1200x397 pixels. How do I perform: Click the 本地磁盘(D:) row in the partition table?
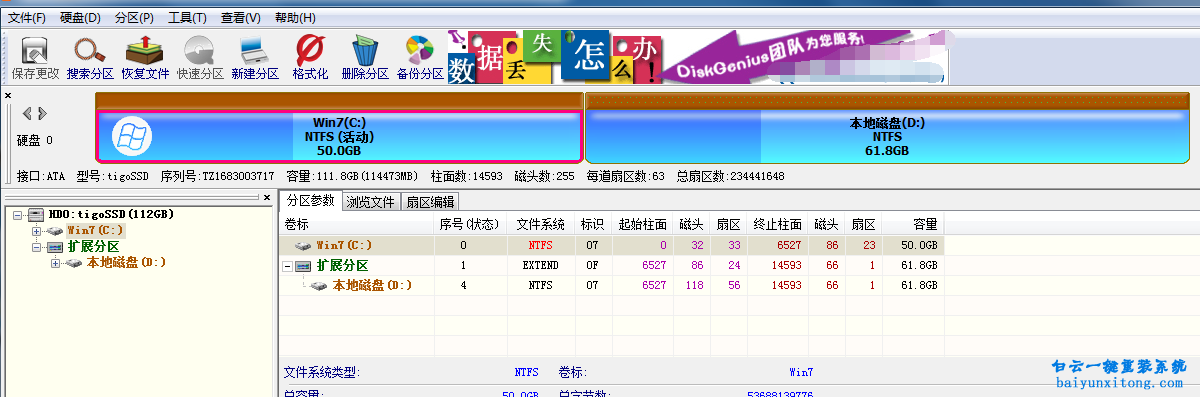point(611,286)
